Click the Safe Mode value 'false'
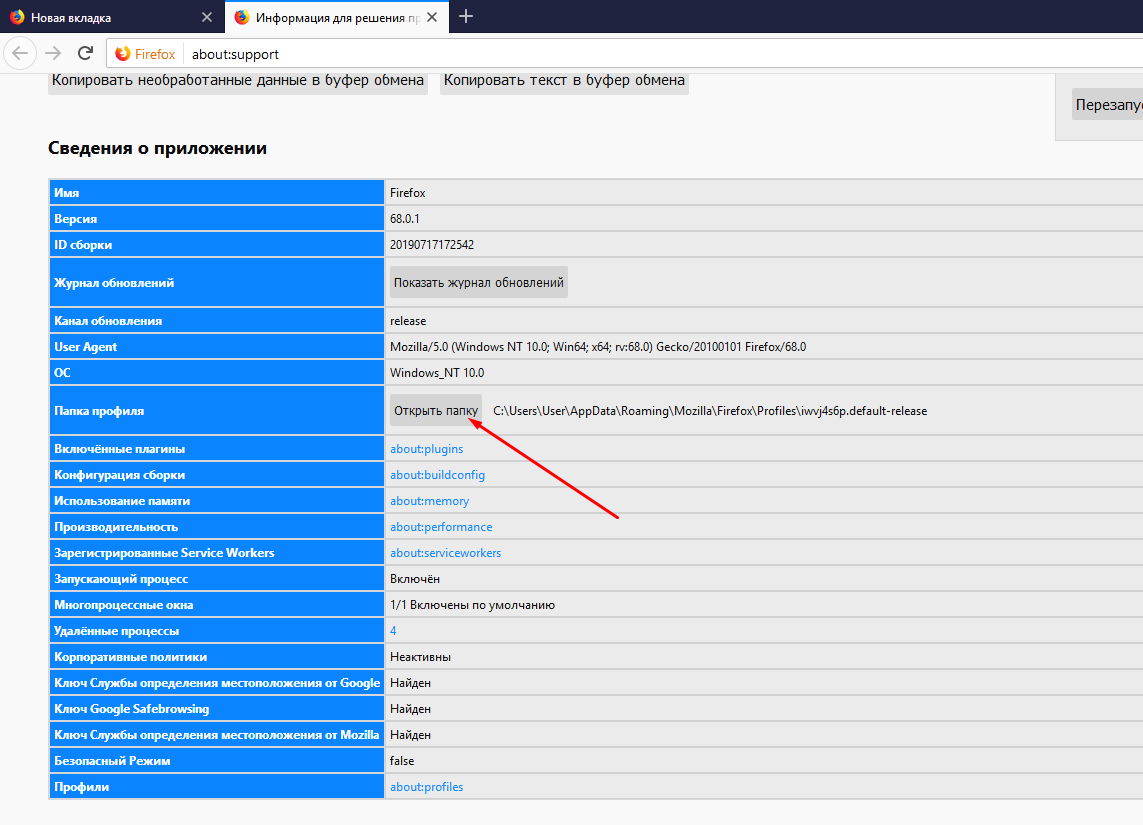Image resolution: width=1143 pixels, height=825 pixels. [402, 761]
